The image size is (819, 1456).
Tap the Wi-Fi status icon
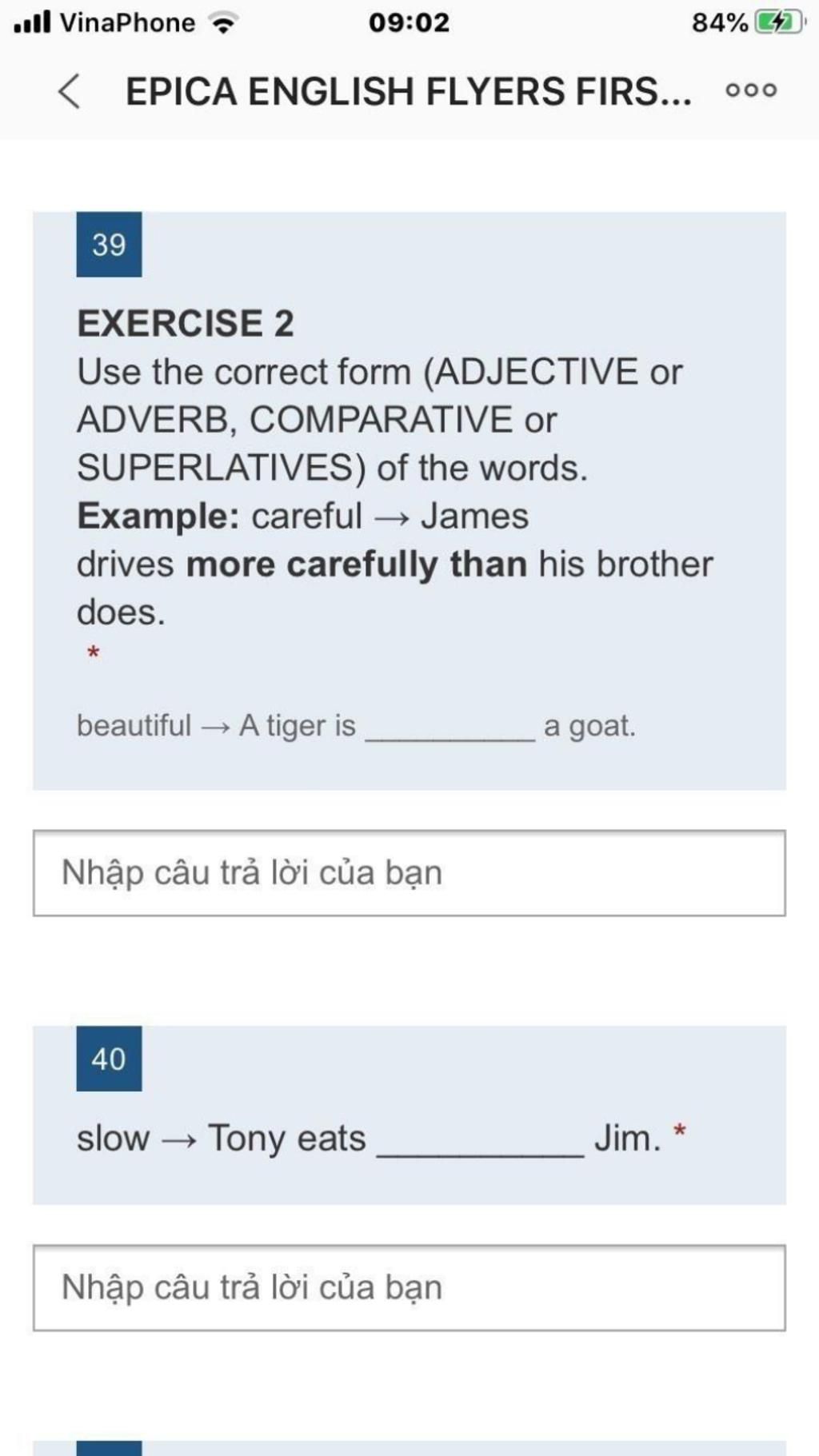(x=223, y=22)
